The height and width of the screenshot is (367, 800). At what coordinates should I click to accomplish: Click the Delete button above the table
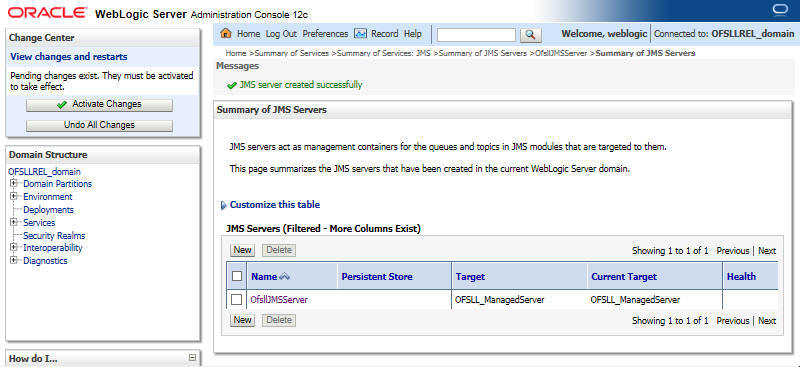pyautogui.click(x=279, y=250)
